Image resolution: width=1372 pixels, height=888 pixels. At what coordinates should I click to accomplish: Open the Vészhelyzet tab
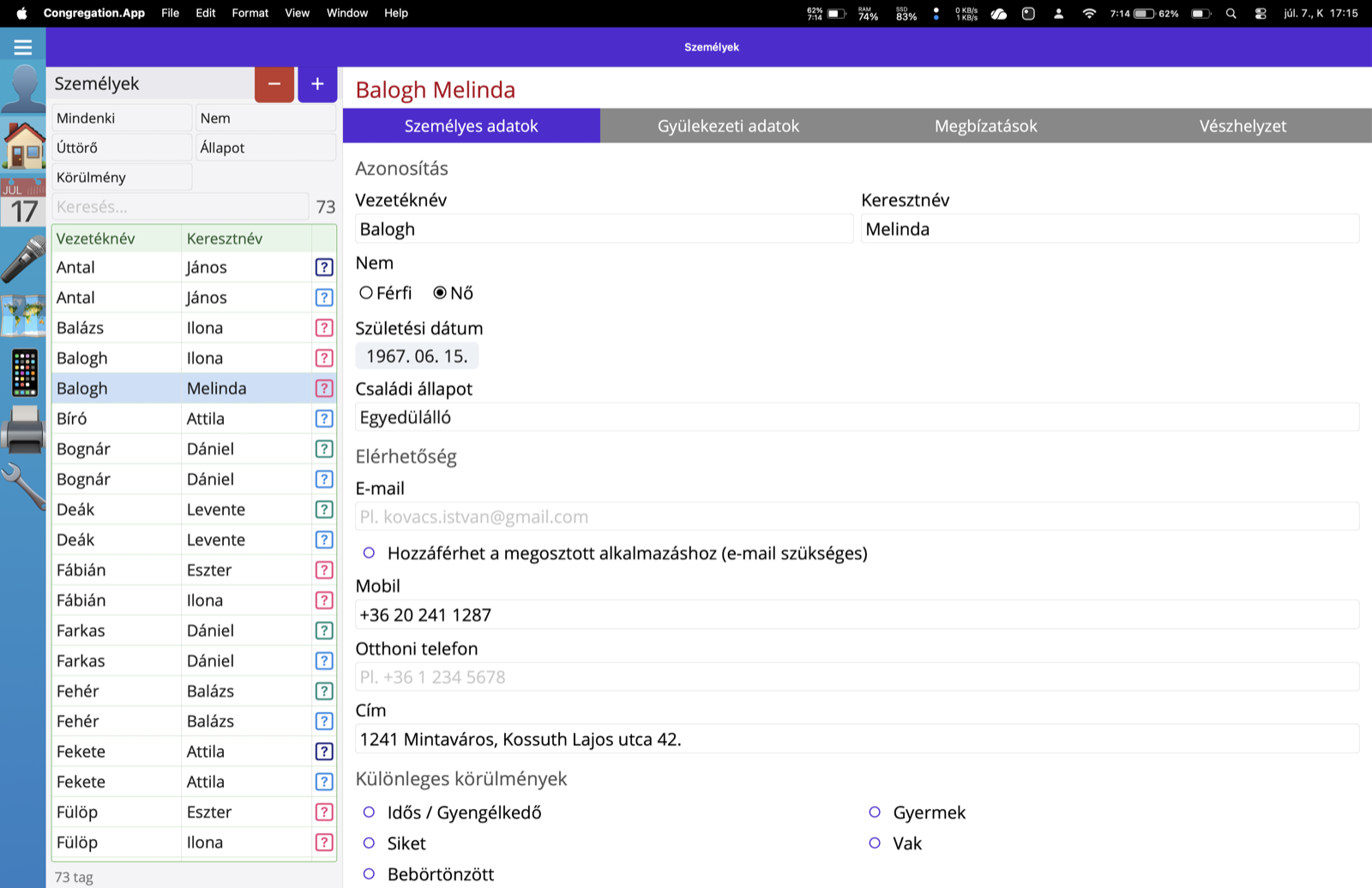click(x=1243, y=126)
